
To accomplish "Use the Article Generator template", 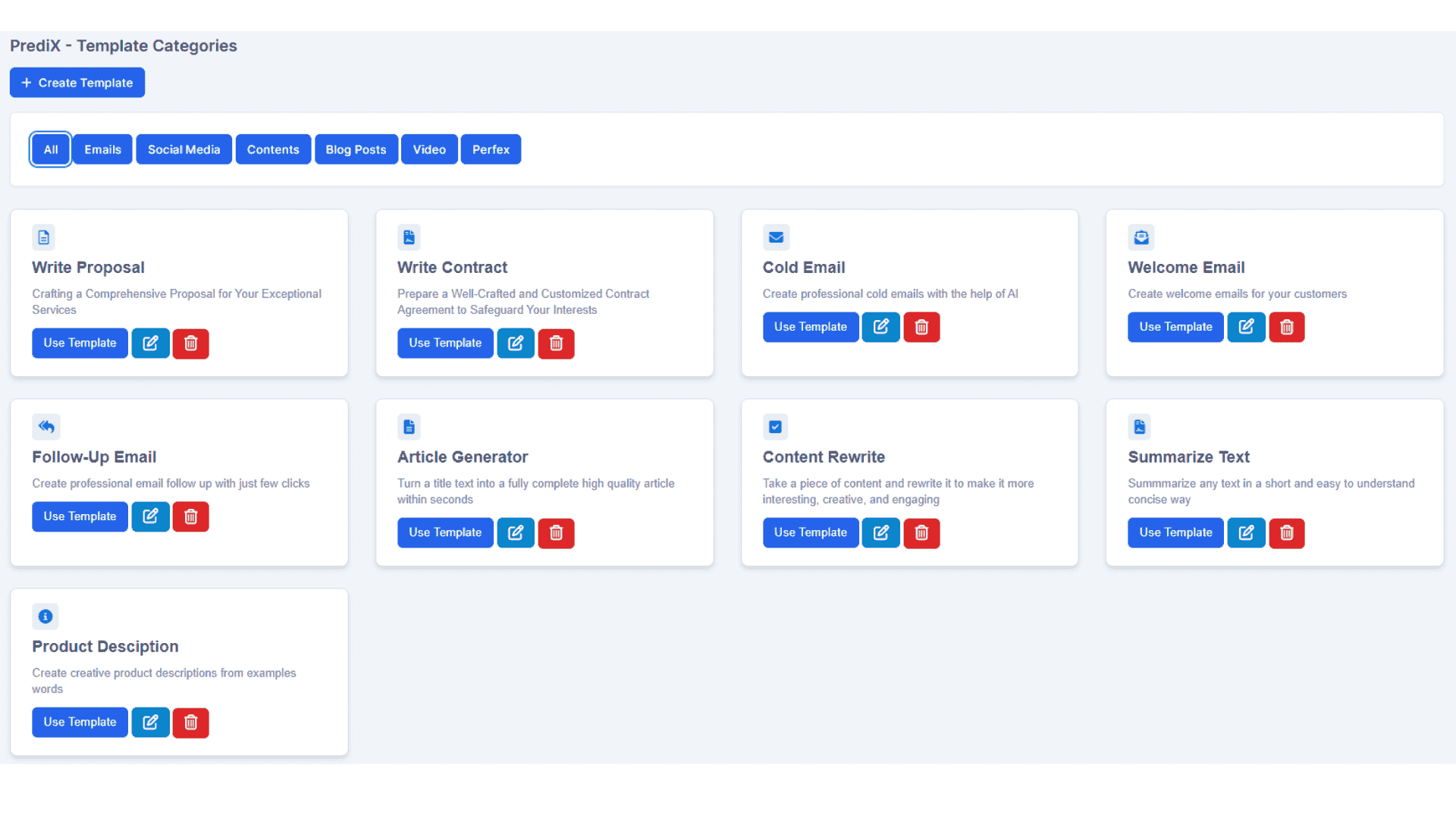I will coord(445,533).
